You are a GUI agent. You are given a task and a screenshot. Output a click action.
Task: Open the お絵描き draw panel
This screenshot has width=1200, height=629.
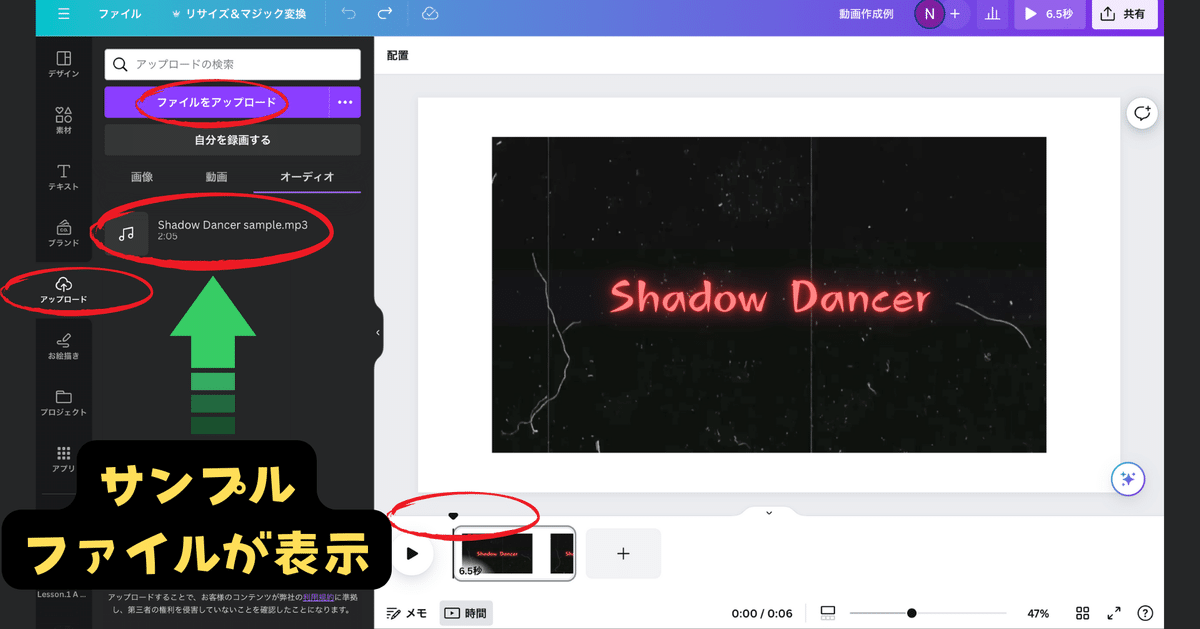(64, 346)
